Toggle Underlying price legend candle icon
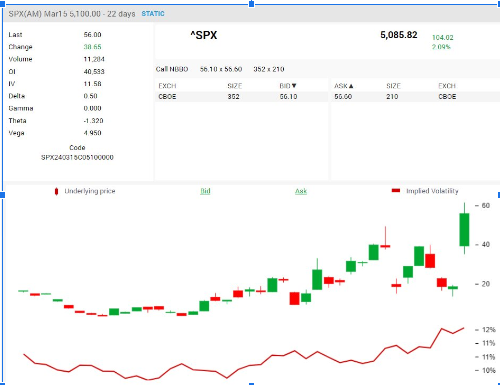The width and height of the screenshot is (500, 385). click(x=56, y=191)
